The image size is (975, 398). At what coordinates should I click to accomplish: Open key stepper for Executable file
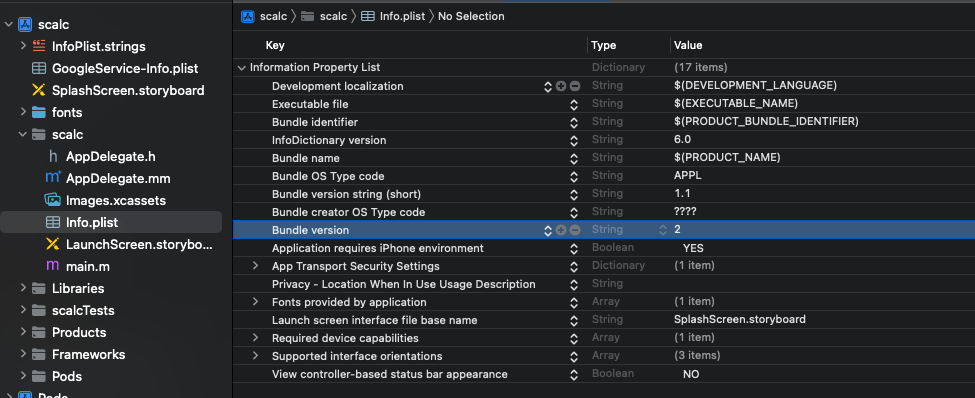[x=574, y=104]
